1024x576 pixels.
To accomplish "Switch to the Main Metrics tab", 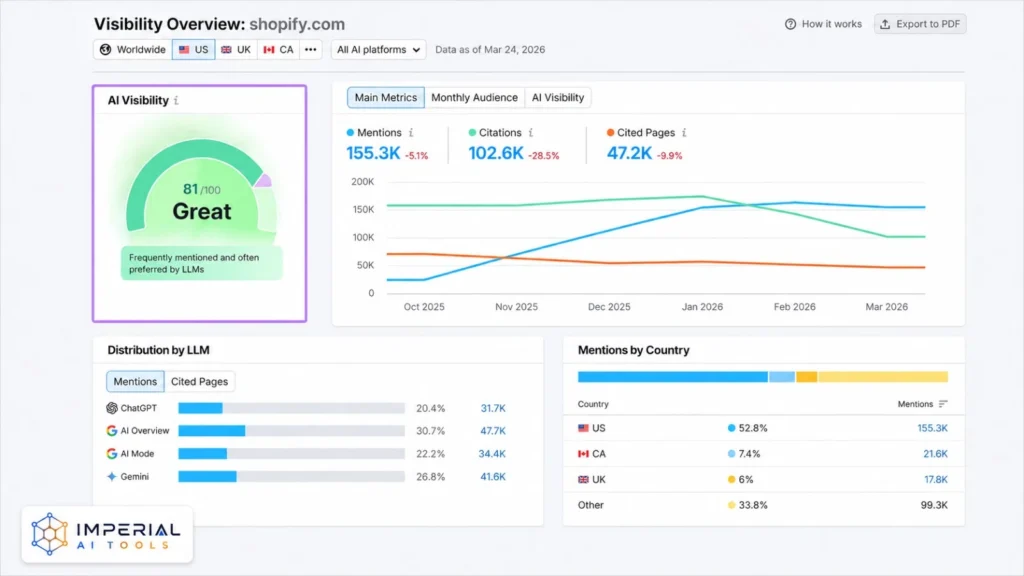I will coord(385,97).
